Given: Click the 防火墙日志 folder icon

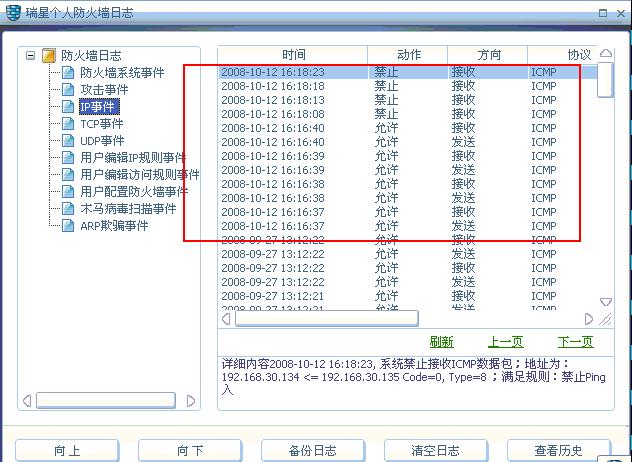Looking at the screenshot, I should [49, 55].
